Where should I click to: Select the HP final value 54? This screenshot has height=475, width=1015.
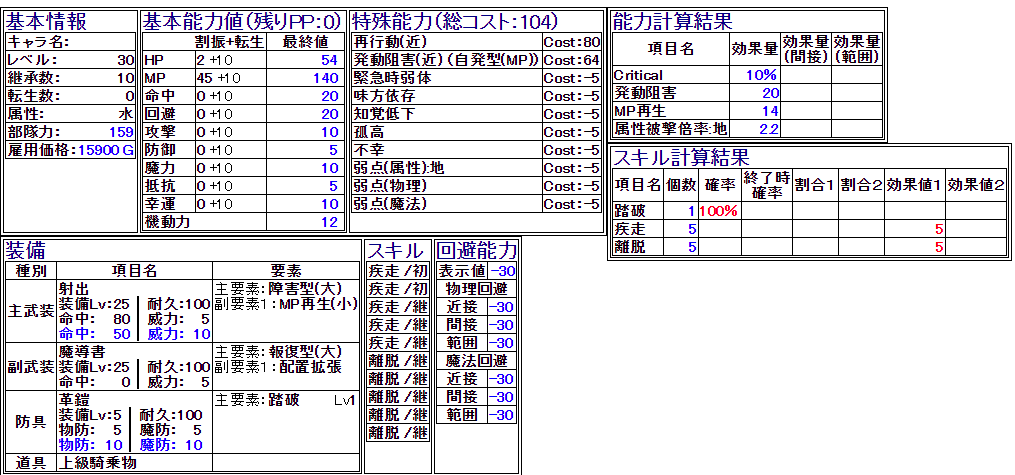pyautogui.click(x=329, y=60)
